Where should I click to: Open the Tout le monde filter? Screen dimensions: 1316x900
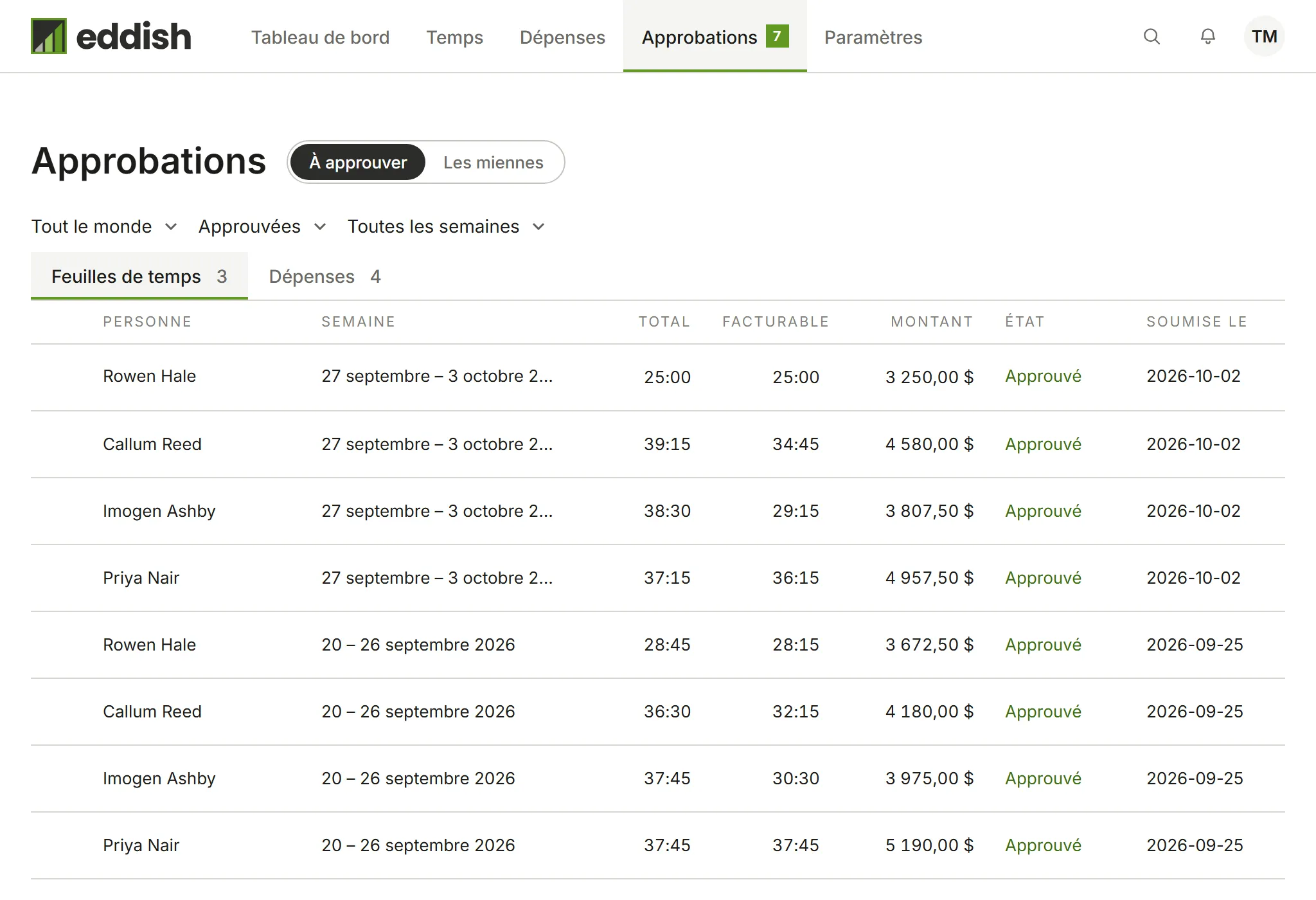click(104, 226)
